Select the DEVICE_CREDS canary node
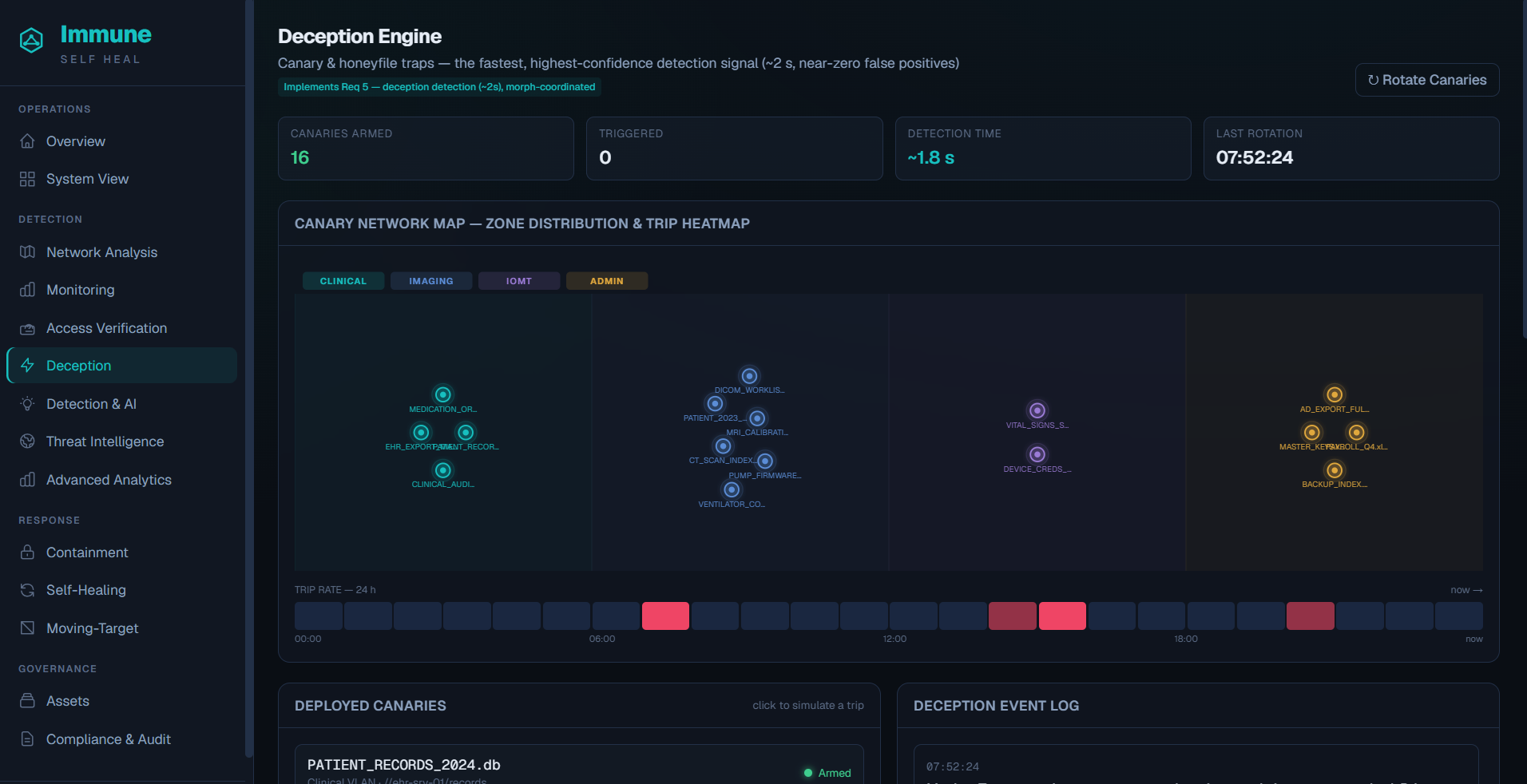 point(1037,454)
